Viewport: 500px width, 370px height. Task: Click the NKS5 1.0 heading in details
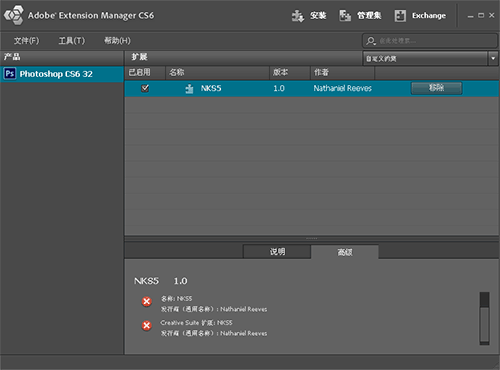161,281
